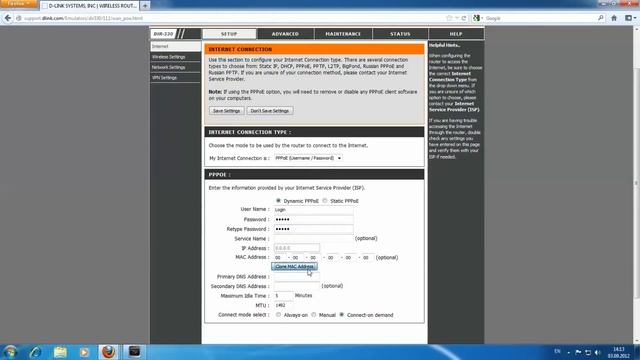Viewport: 640px width, 360px height.
Task: Click the IP Address field
Action: (x=297, y=248)
